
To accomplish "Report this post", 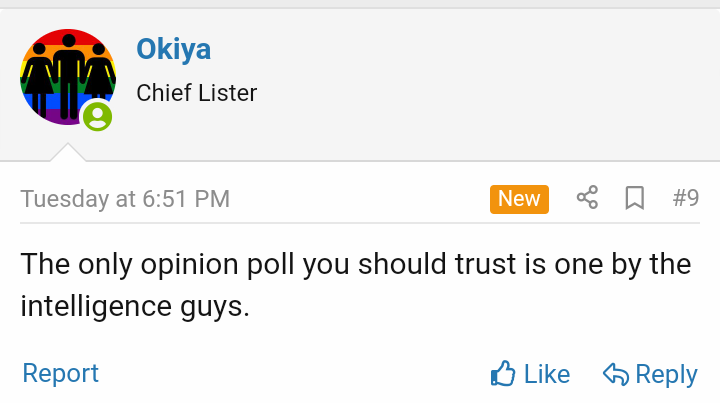I will [60, 373].
